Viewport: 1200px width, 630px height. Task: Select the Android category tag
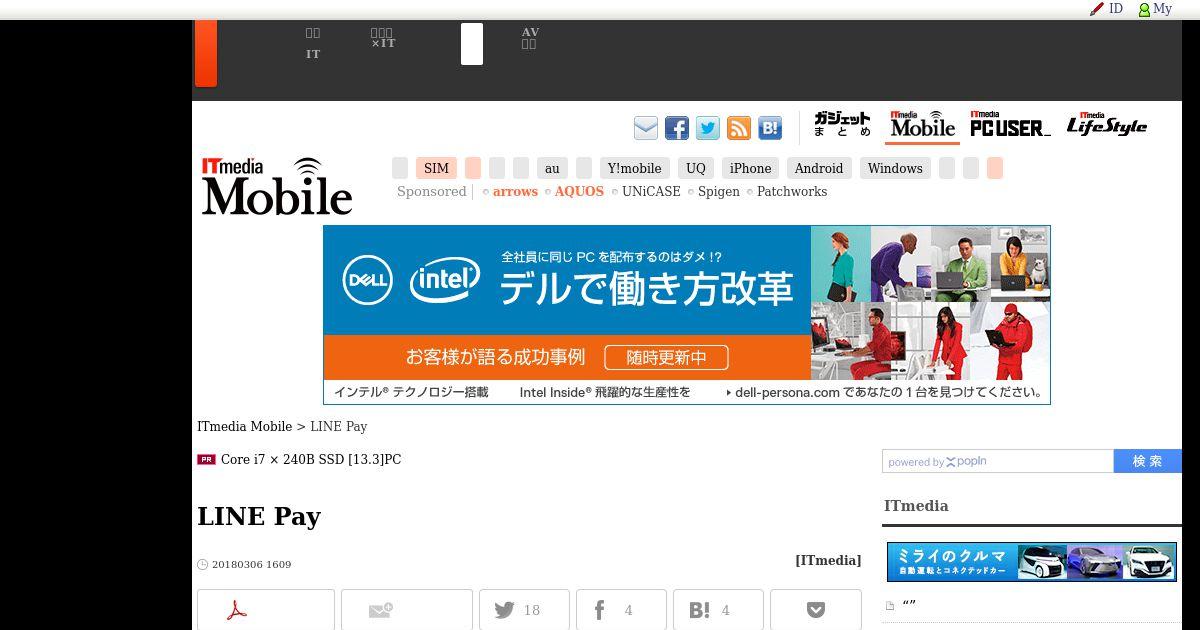pos(819,168)
